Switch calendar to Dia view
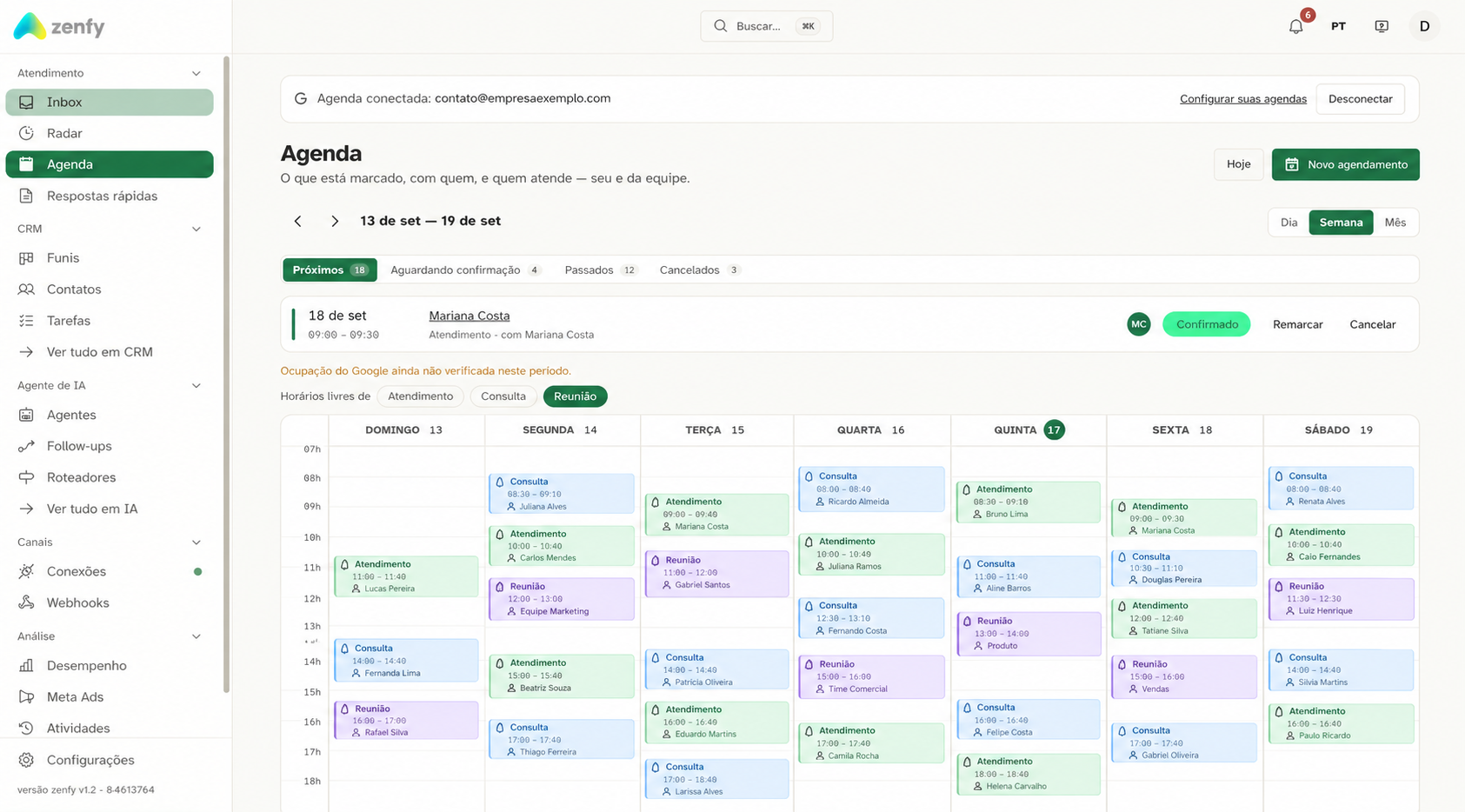Viewport: 1465px width, 812px height. (1289, 223)
